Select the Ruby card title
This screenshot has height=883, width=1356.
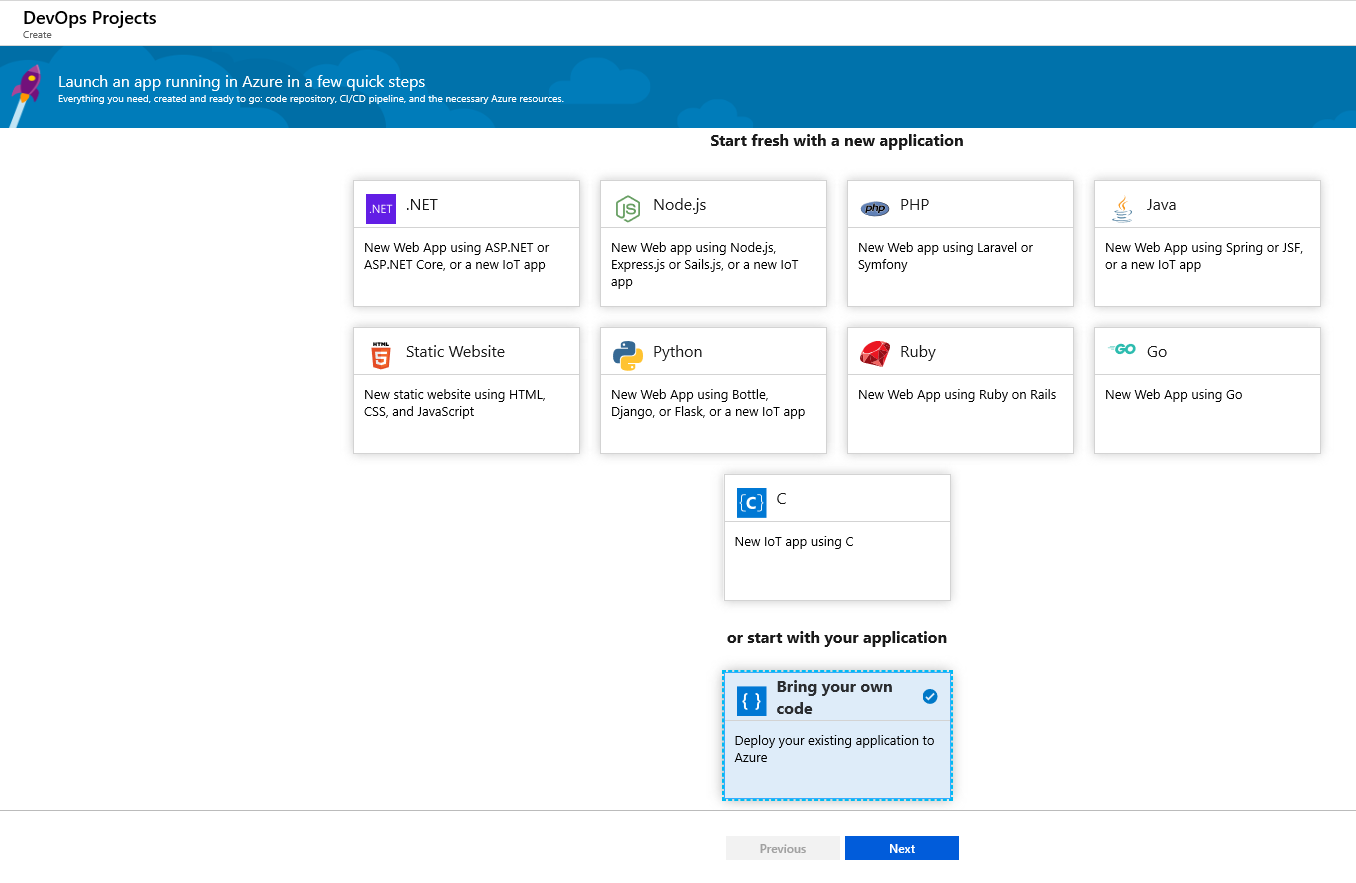(x=918, y=352)
